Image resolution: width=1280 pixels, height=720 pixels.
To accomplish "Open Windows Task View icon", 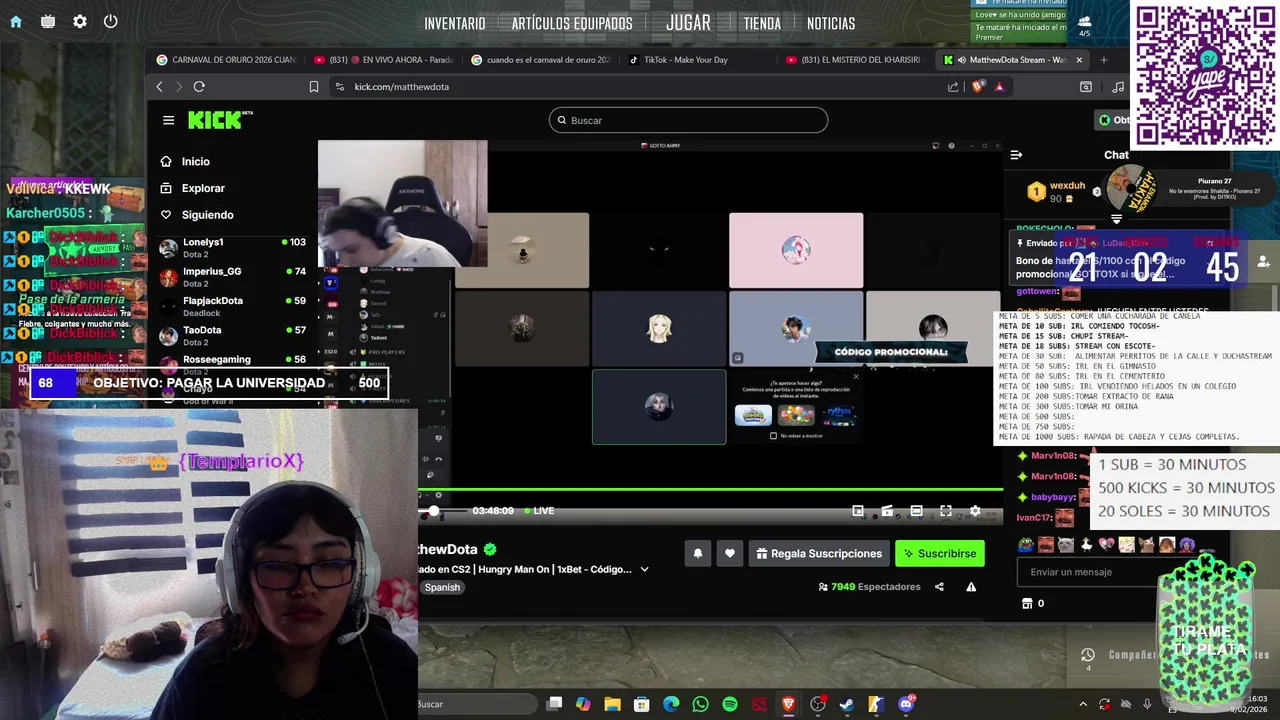I will click(x=555, y=704).
